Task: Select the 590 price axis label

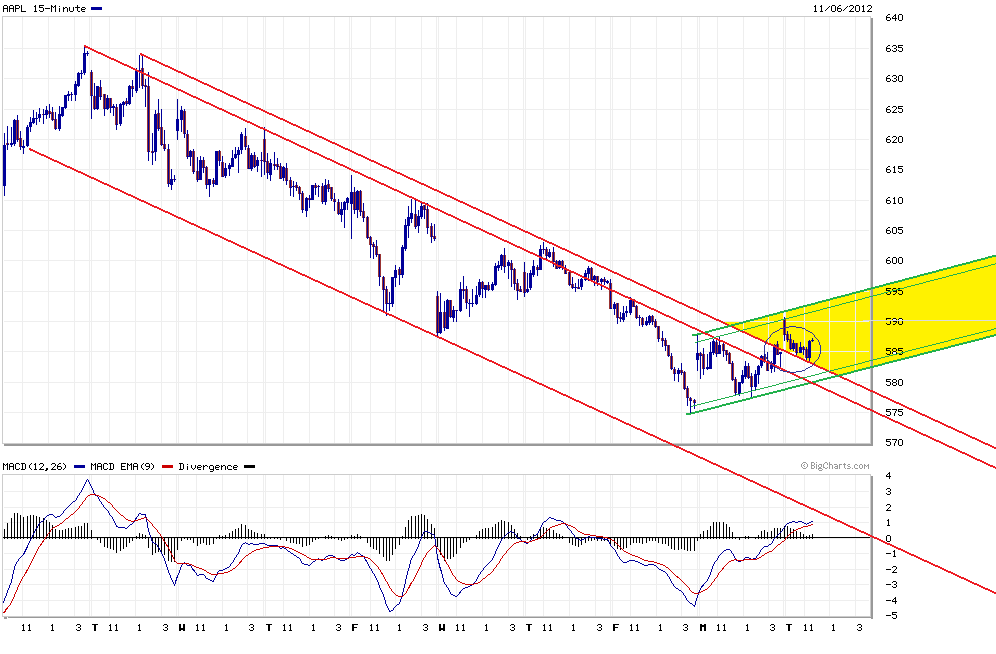Action: tap(895, 322)
